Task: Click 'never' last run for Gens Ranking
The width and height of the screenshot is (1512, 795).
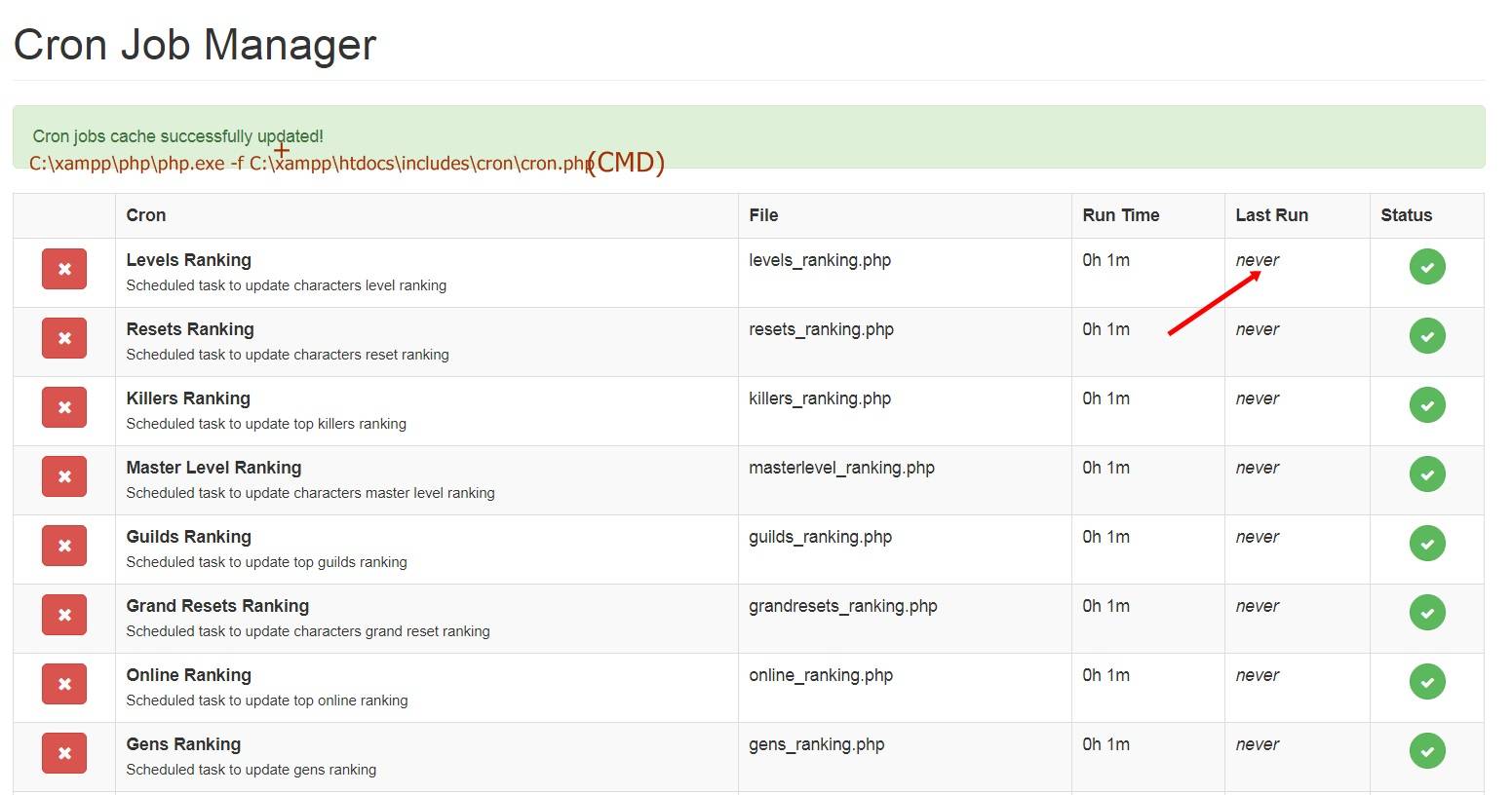Action: coord(1258,744)
